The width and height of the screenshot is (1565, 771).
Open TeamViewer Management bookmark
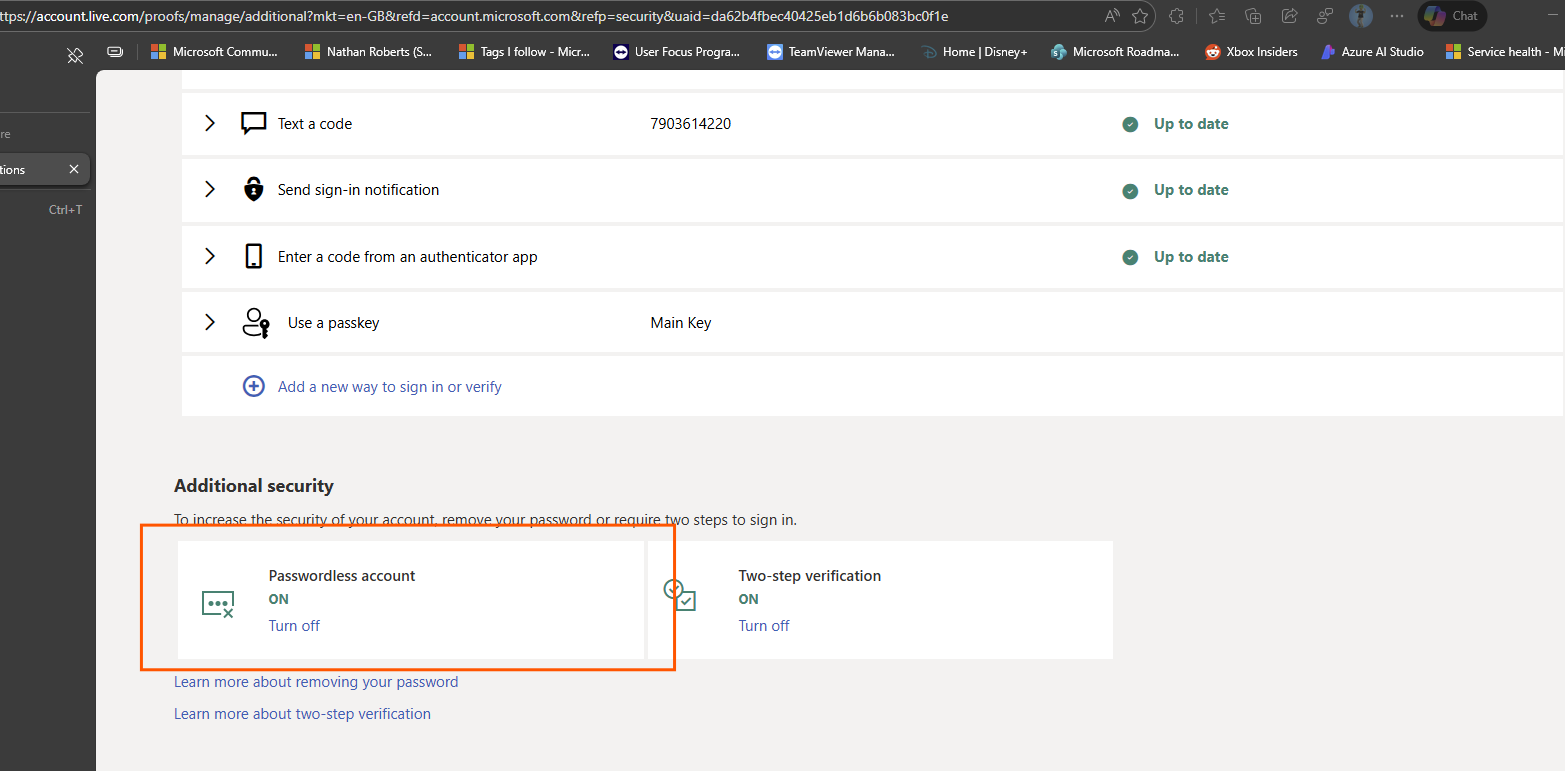[831, 52]
